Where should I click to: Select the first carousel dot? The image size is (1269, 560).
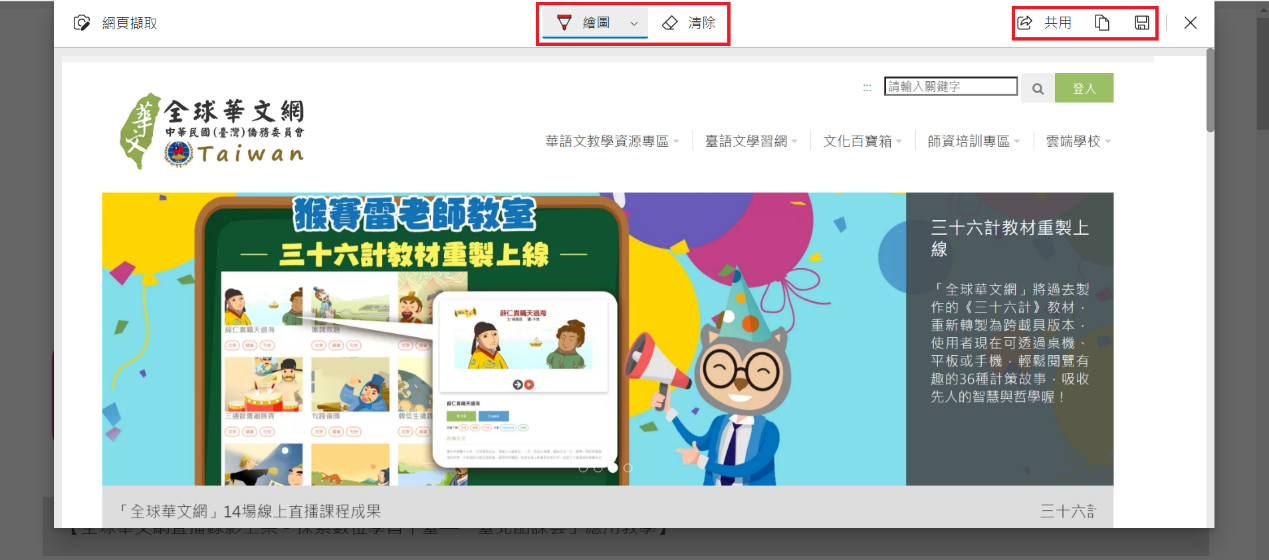pos(583,467)
